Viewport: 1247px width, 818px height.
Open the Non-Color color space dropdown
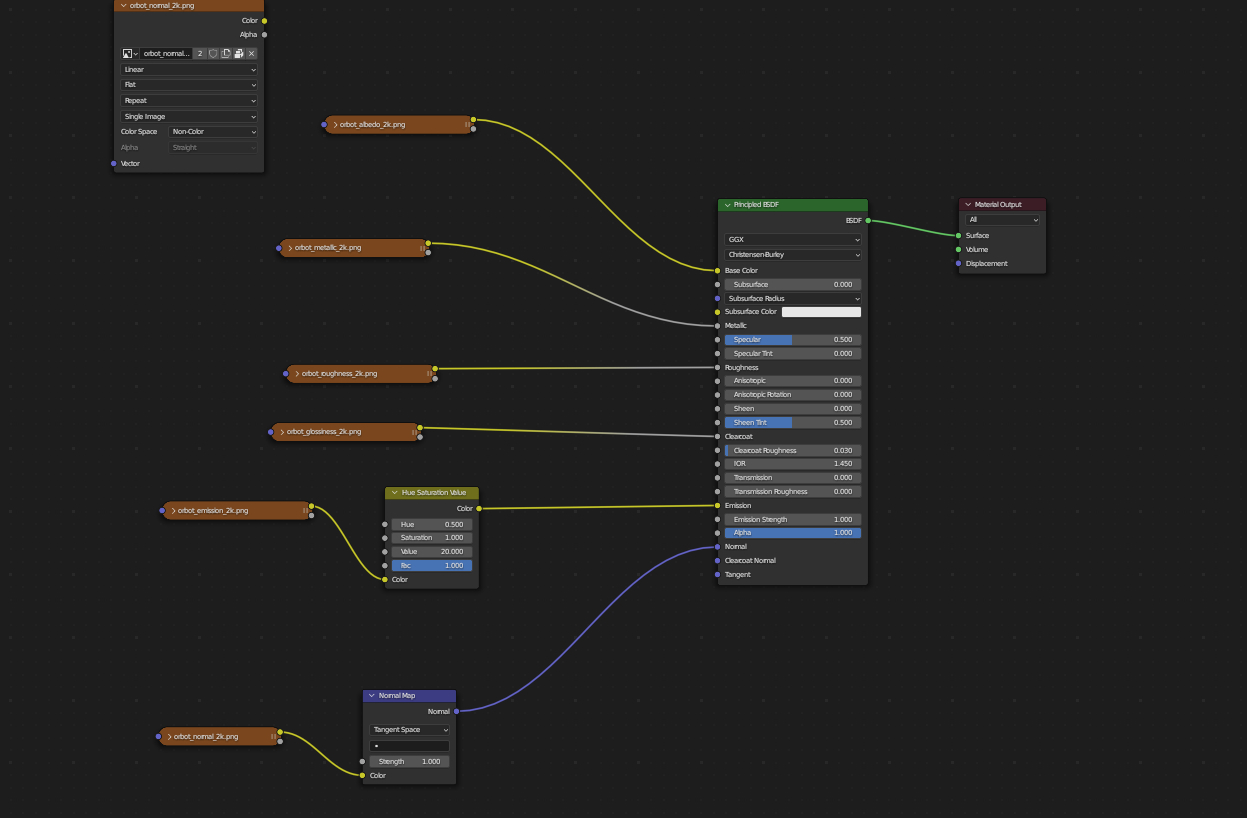[213, 132]
